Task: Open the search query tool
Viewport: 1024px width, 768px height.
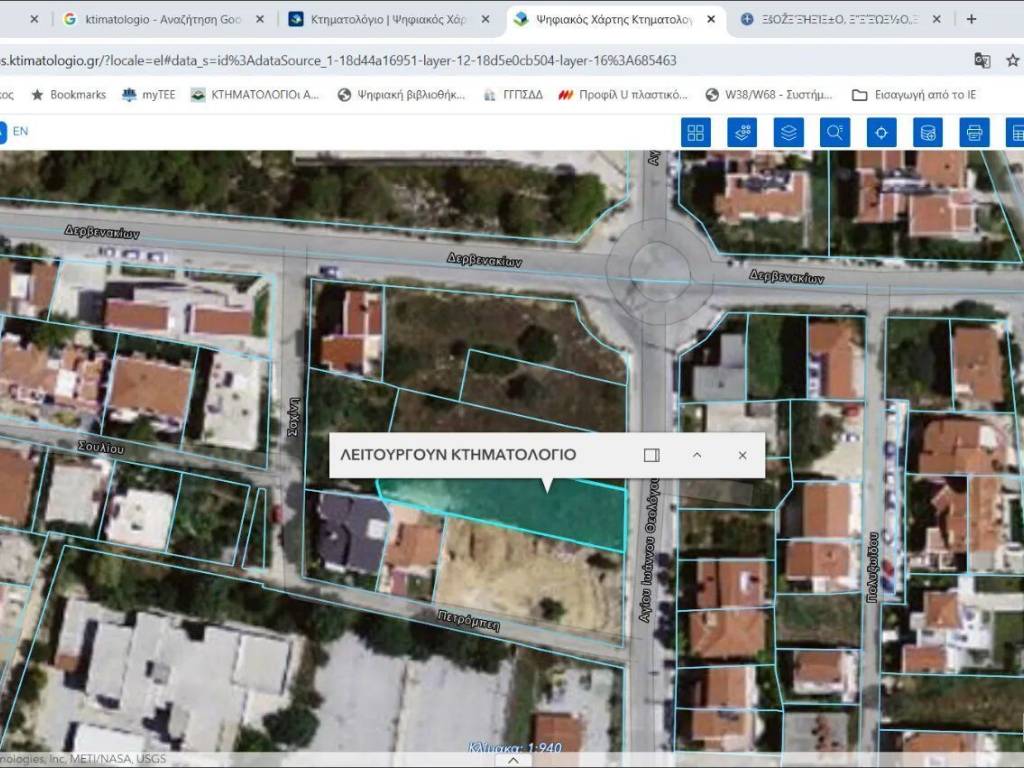Action: [x=835, y=132]
